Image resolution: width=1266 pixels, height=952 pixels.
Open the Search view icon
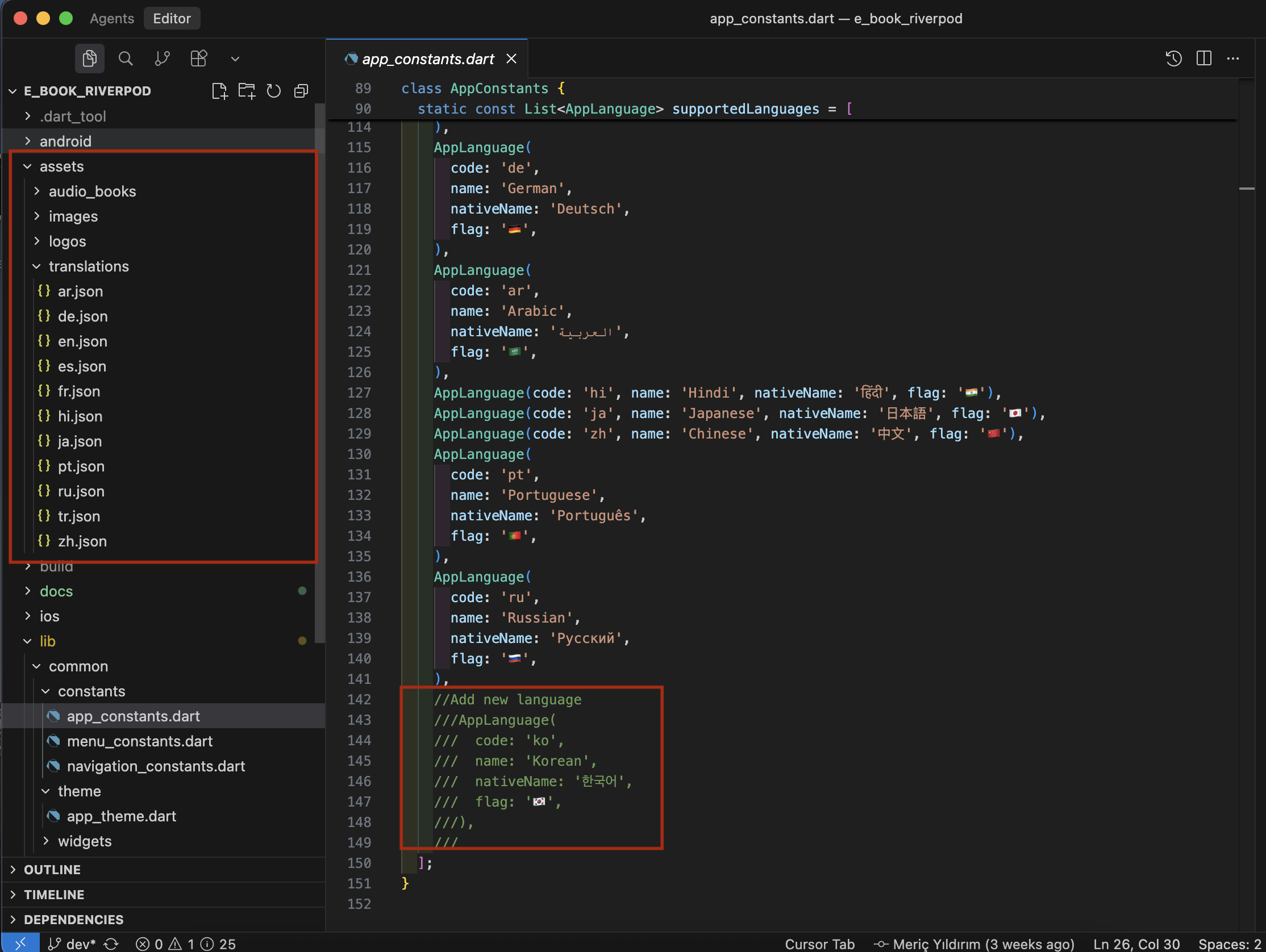126,58
